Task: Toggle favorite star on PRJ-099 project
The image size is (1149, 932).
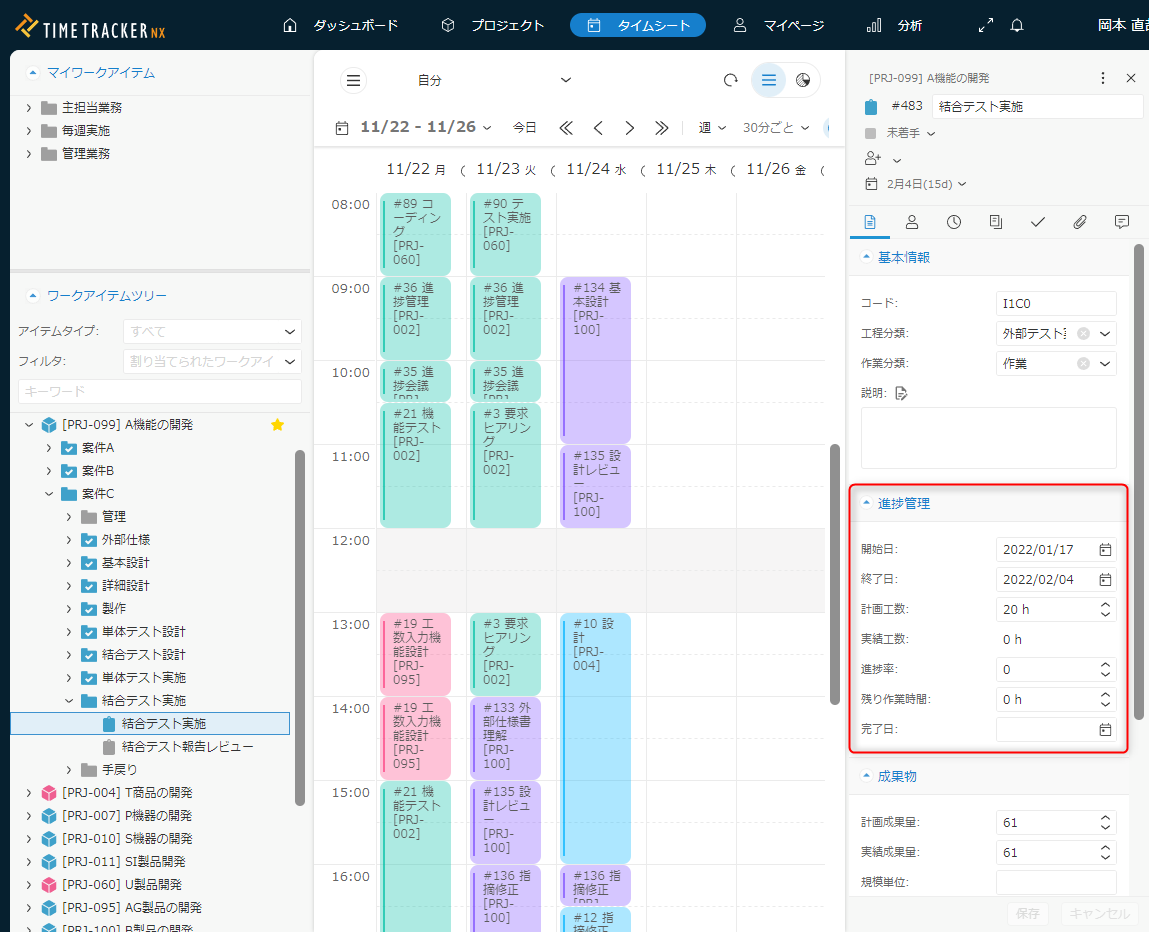Action: click(278, 425)
